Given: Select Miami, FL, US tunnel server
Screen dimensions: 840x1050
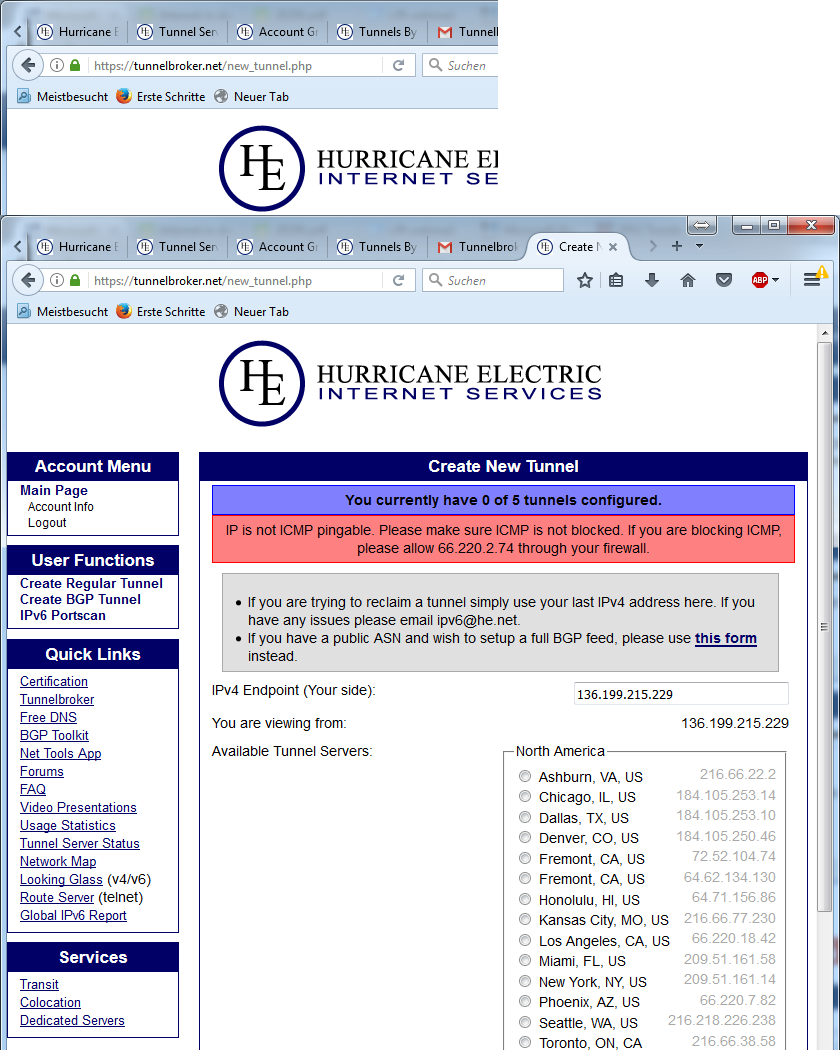Looking at the screenshot, I should coord(525,960).
